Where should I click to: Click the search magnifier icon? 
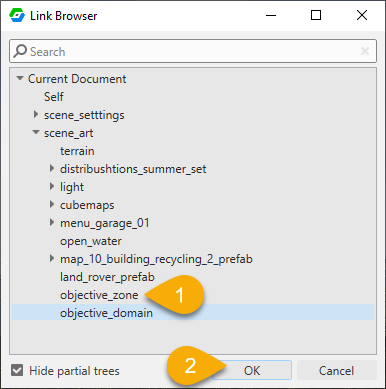(x=20, y=51)
